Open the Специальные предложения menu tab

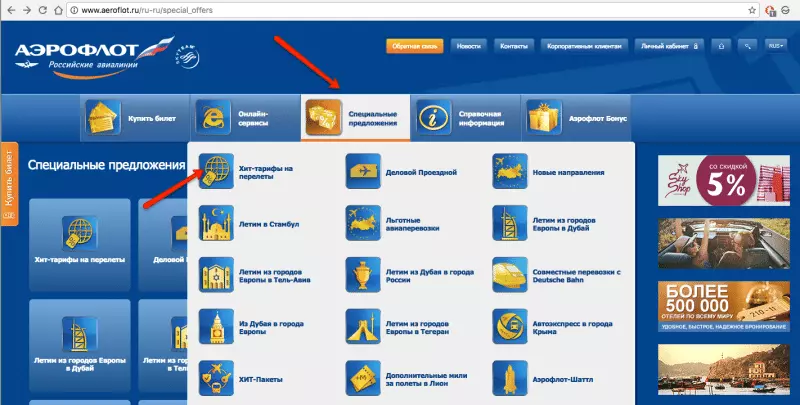tap(356, 118)
